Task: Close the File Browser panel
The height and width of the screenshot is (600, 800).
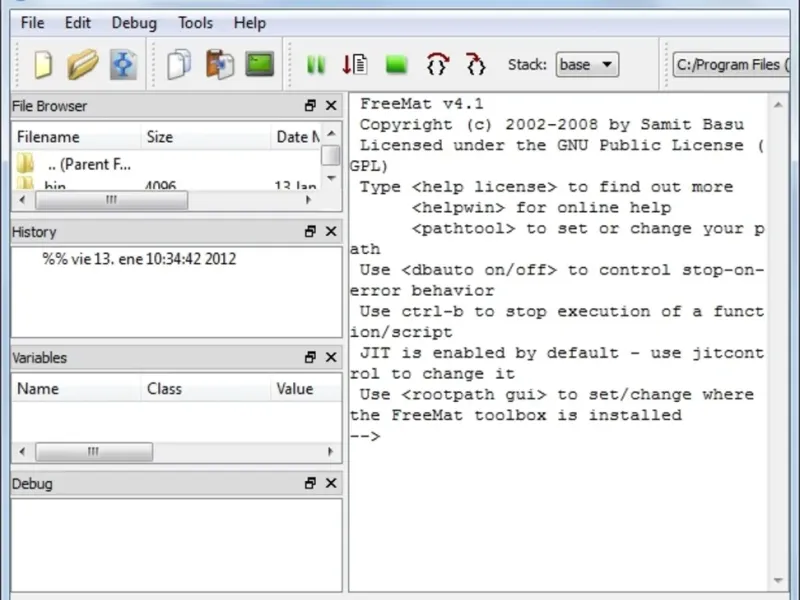Action: tap(331, 106)
